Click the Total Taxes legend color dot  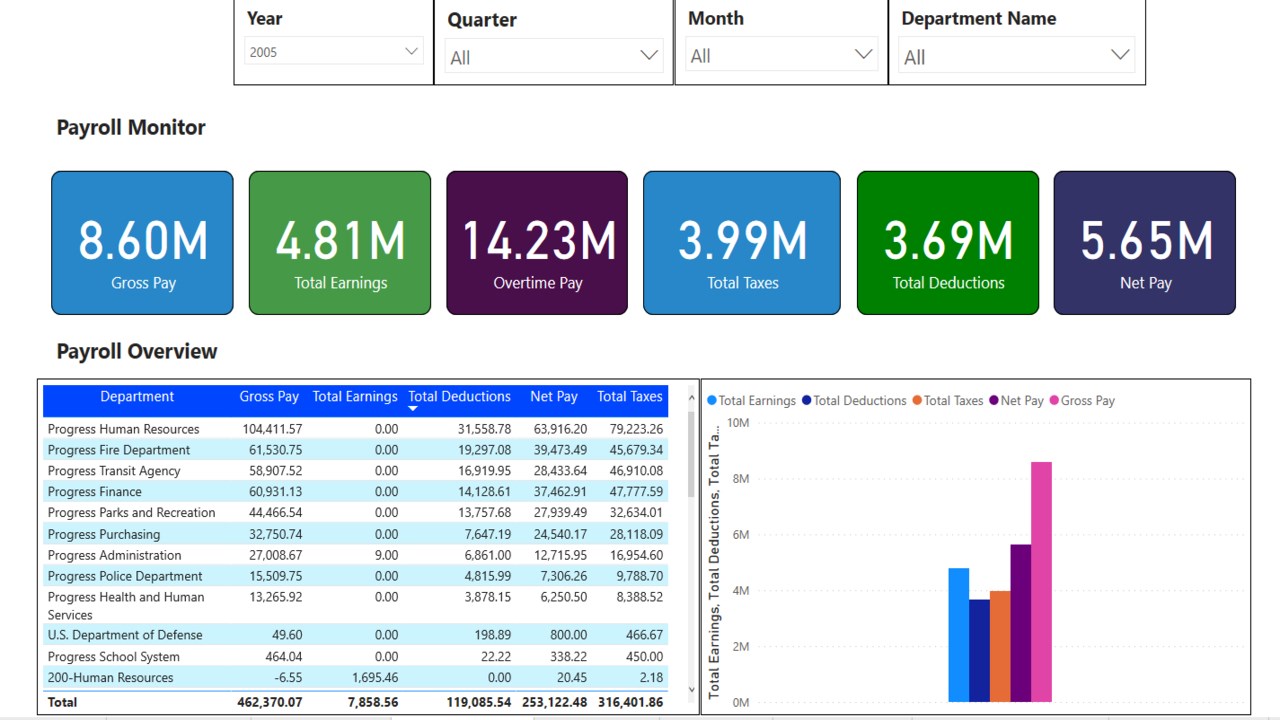[x=917, y=401]
